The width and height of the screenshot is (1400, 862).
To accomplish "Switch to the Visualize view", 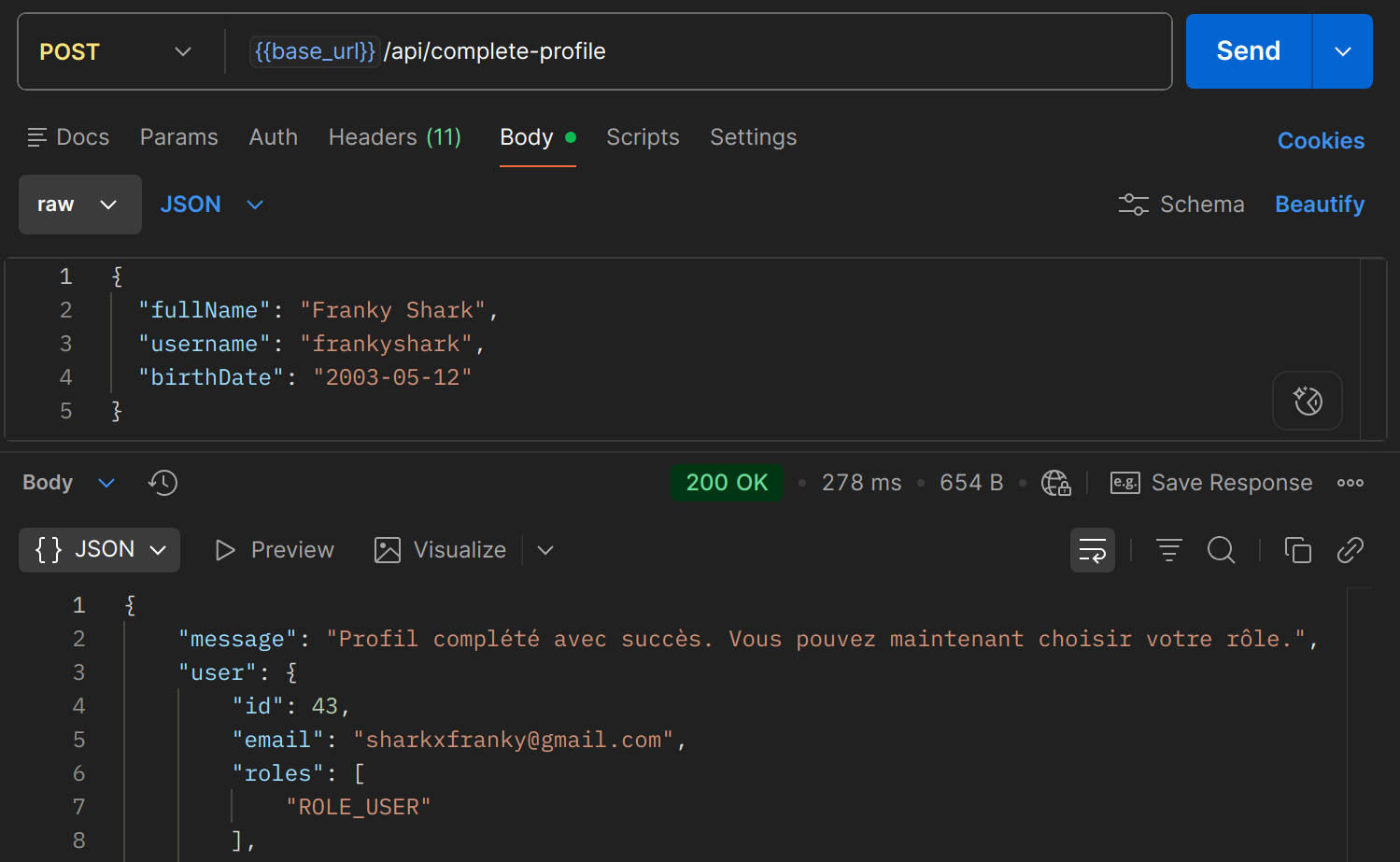I will click(440, 550).
